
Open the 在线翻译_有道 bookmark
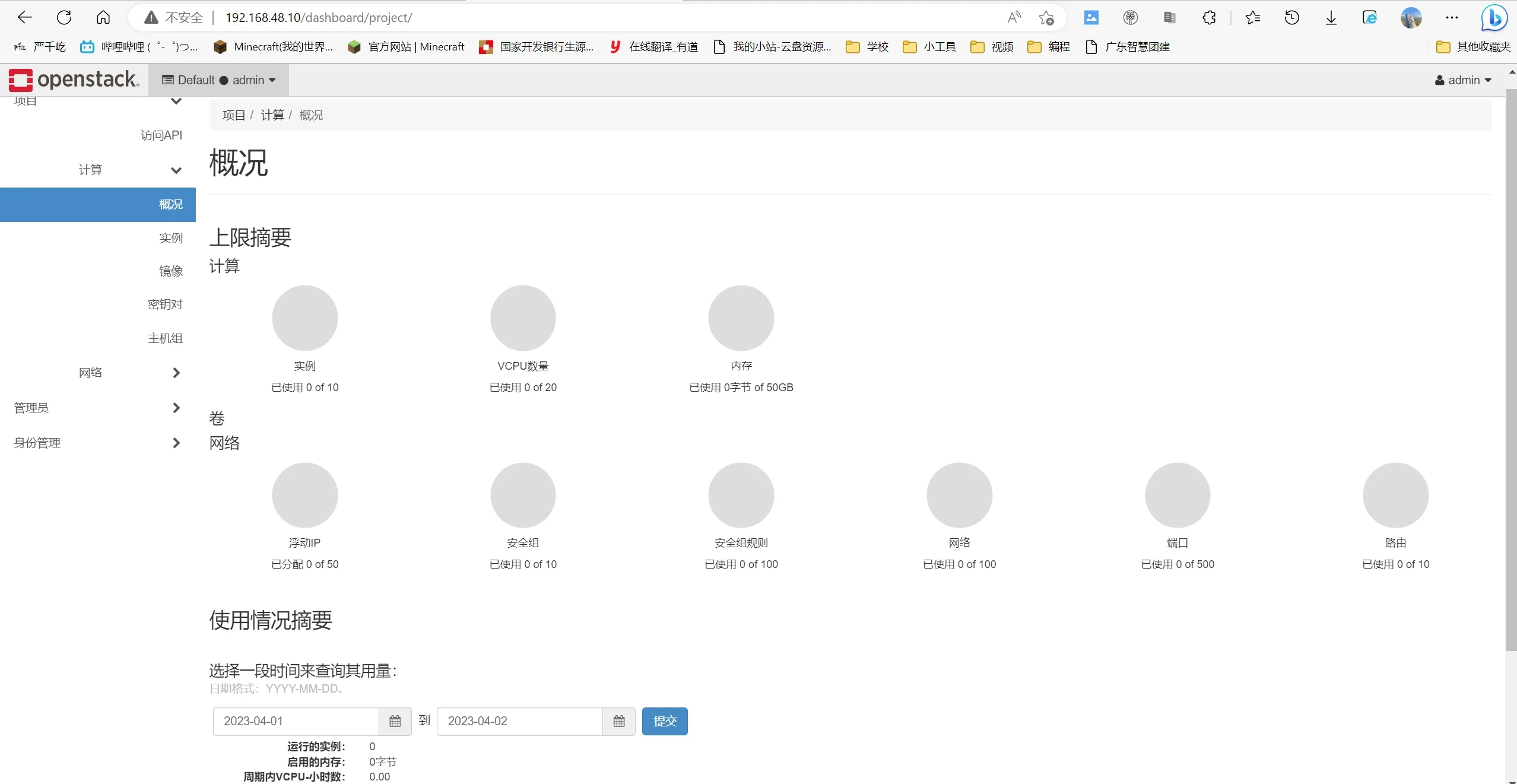[653, 47]
